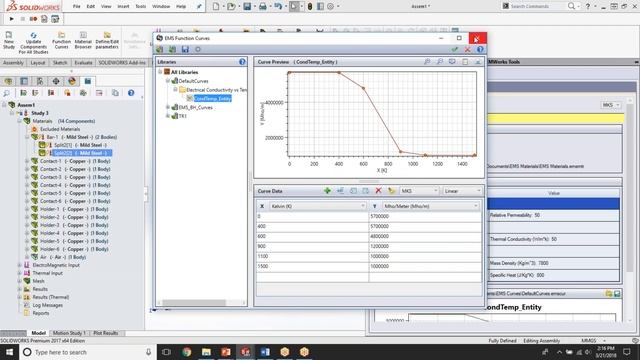Viewport: 640px width, 360px height.
Task: Click the Undo icon in top toolbar
Action: (278, 6)
